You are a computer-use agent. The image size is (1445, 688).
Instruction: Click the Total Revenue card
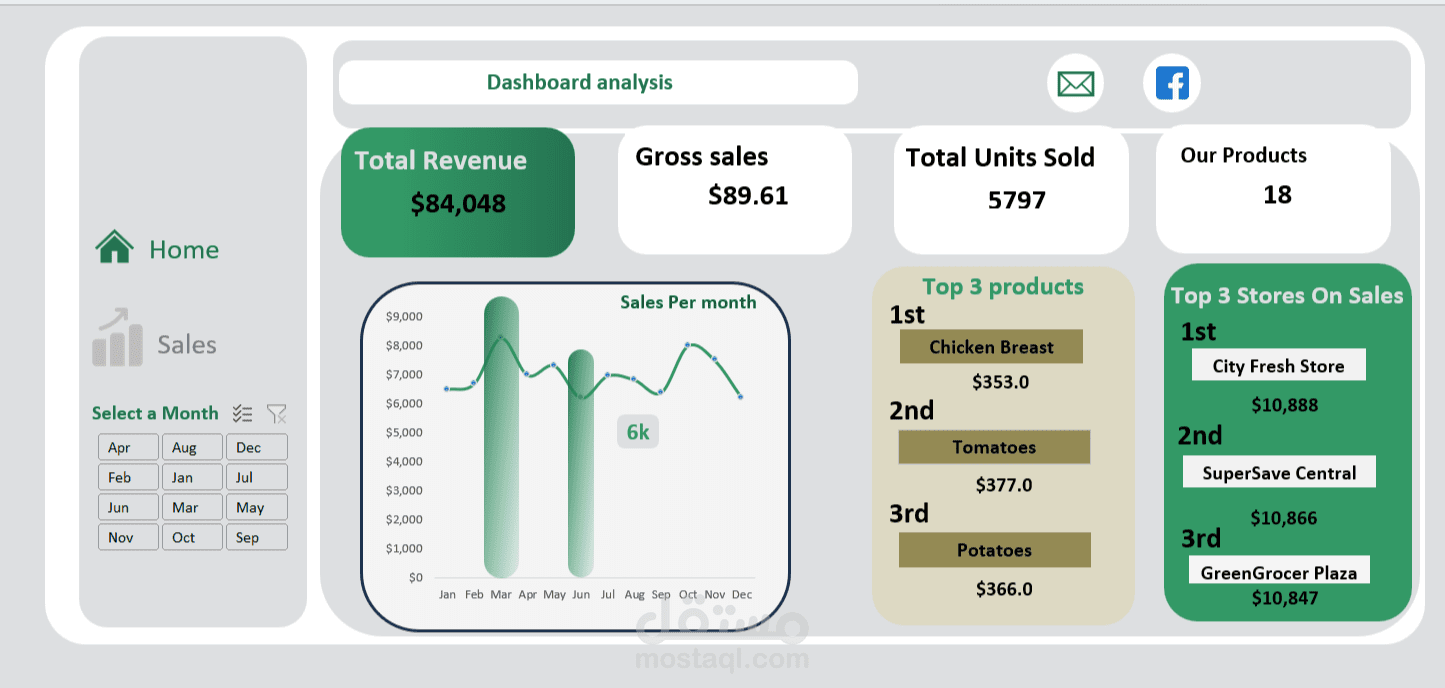[x=458, y=192]
